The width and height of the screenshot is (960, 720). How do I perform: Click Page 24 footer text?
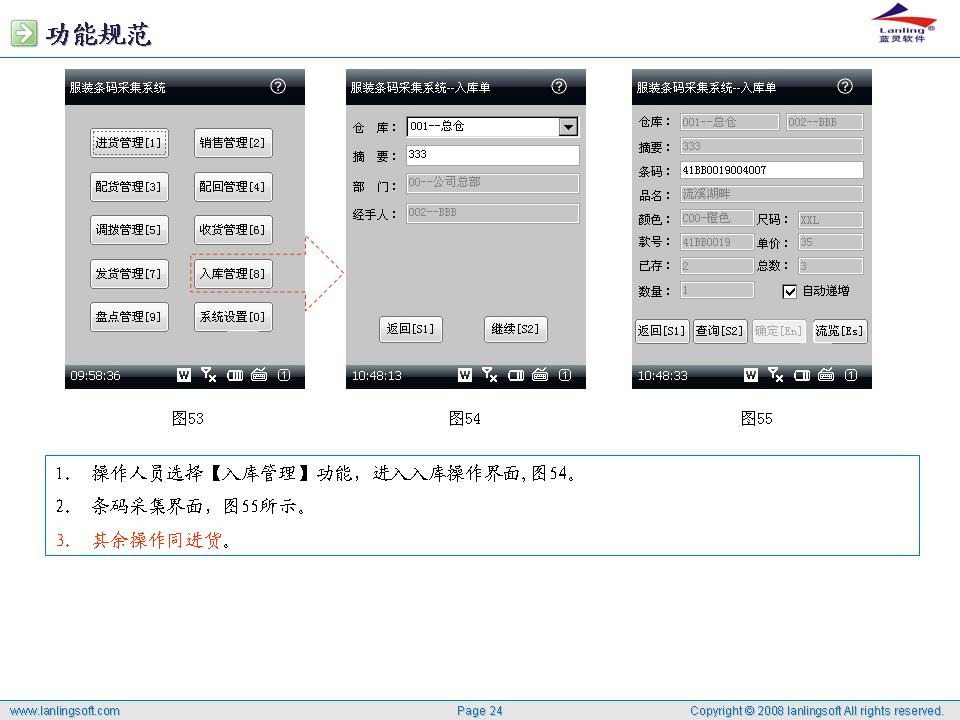(479, 711)
